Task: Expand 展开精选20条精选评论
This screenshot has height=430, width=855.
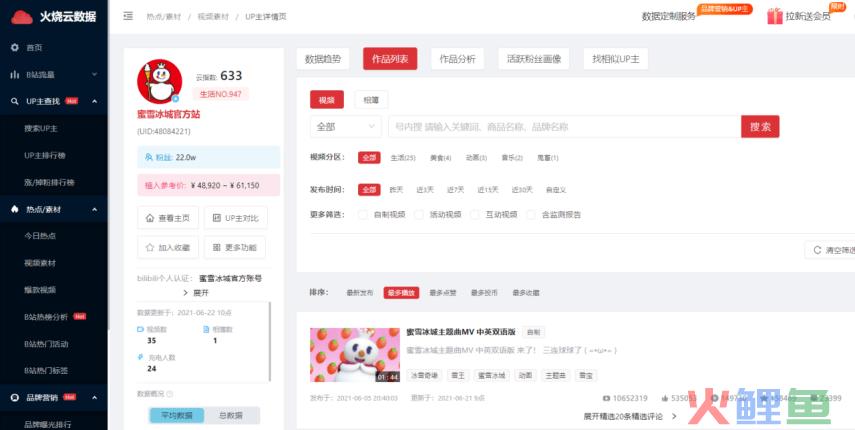Action: [x=630, y=417]
